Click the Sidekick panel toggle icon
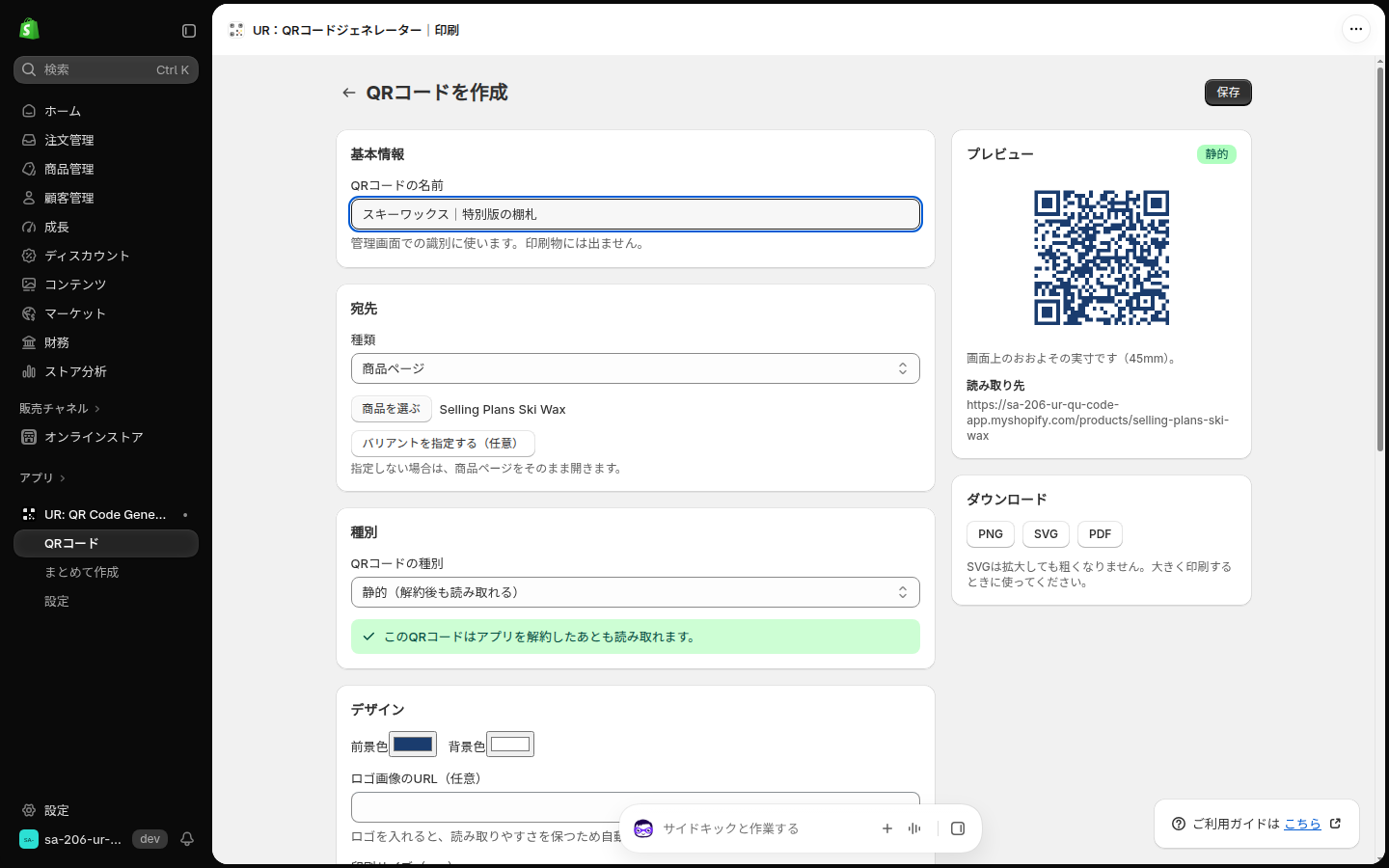Viewport: 1389px width, 868px height. pos(958,828)
